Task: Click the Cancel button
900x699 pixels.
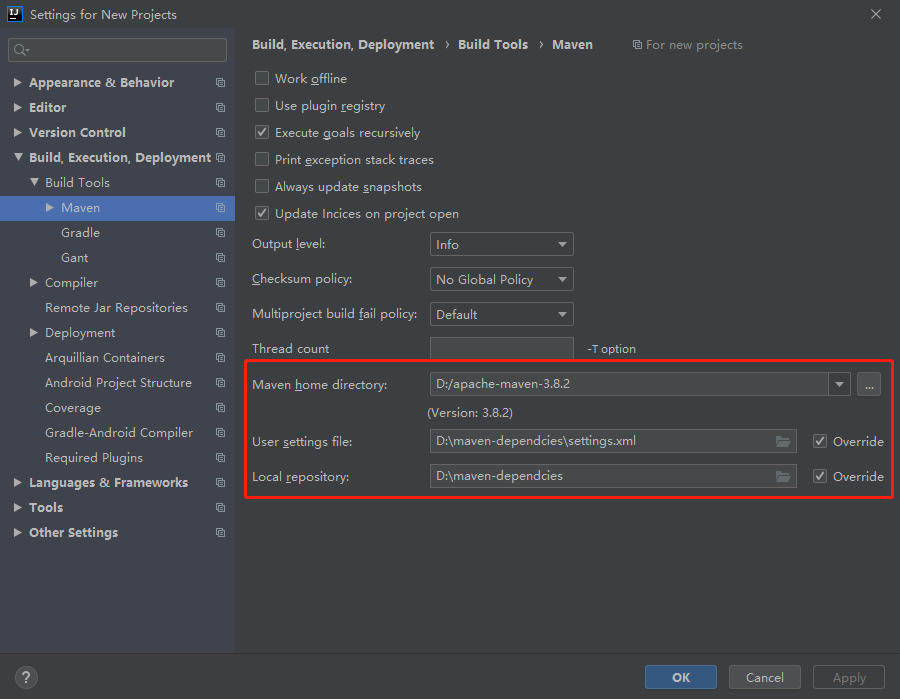Action: coord(765,677)
